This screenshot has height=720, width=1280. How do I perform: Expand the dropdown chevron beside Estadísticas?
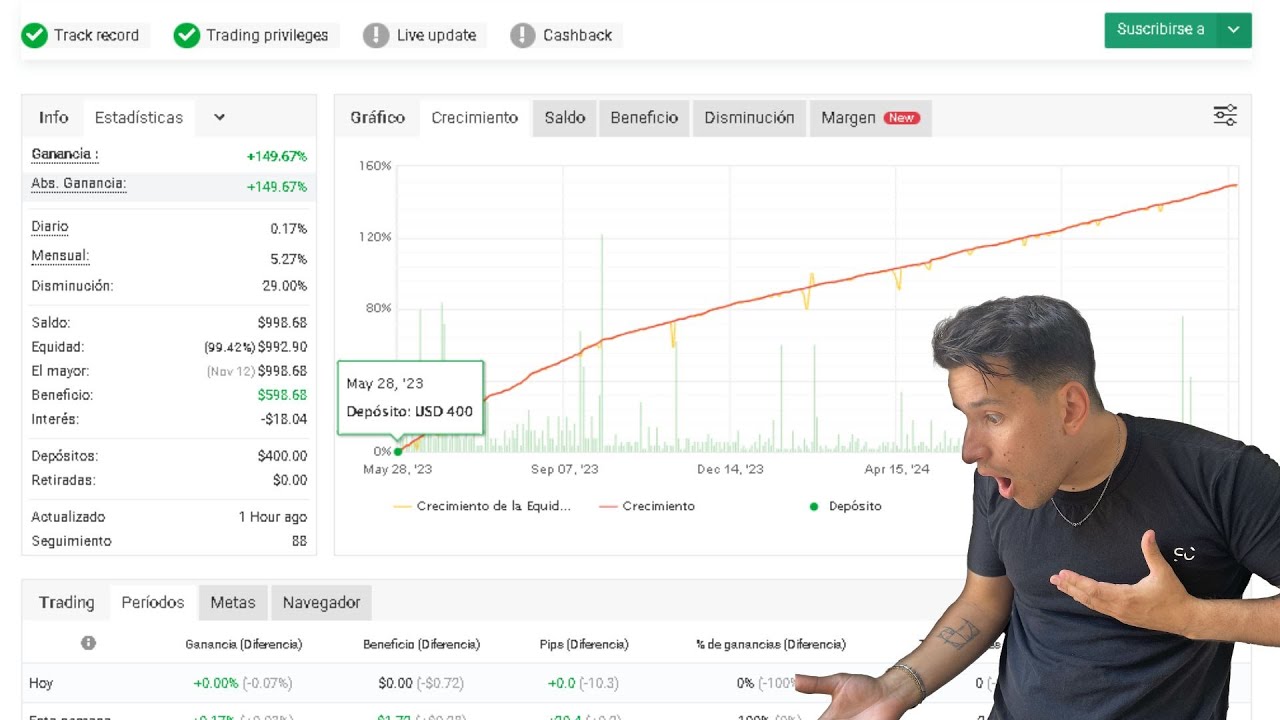(219, 117)
